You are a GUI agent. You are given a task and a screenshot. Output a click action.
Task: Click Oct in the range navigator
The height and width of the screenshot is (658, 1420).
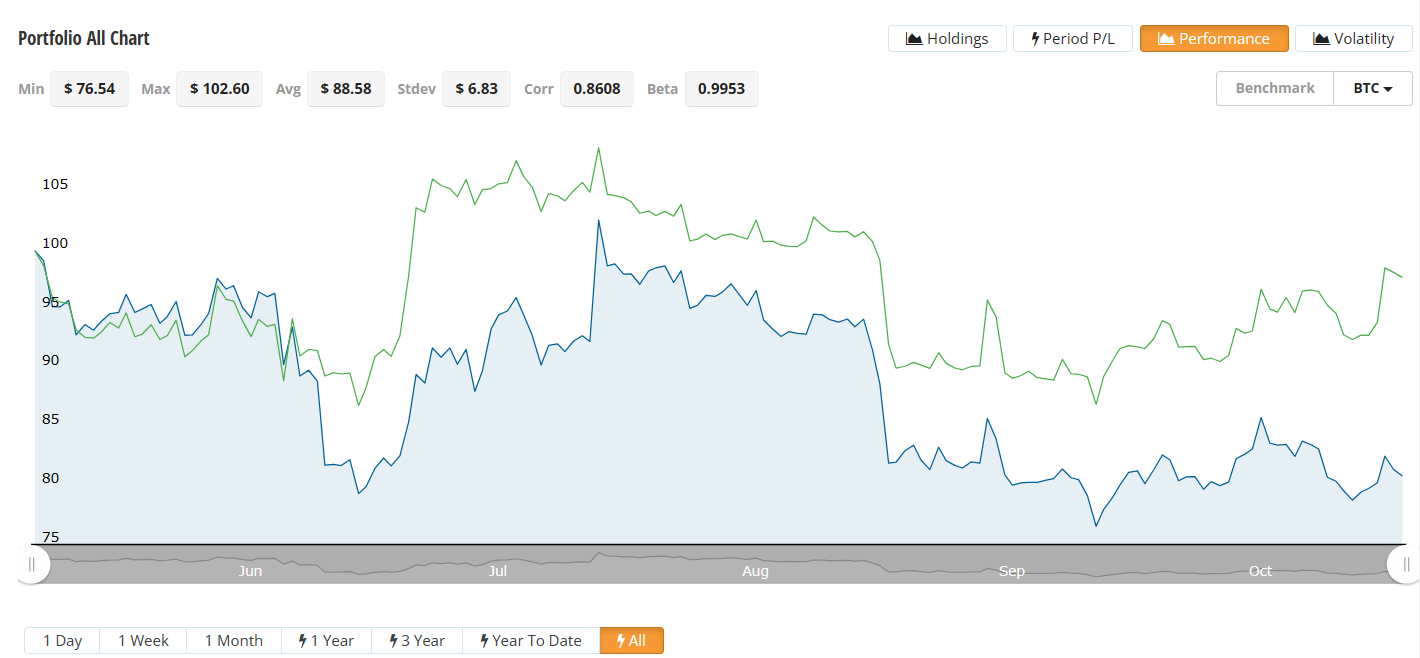point(1260,571)
